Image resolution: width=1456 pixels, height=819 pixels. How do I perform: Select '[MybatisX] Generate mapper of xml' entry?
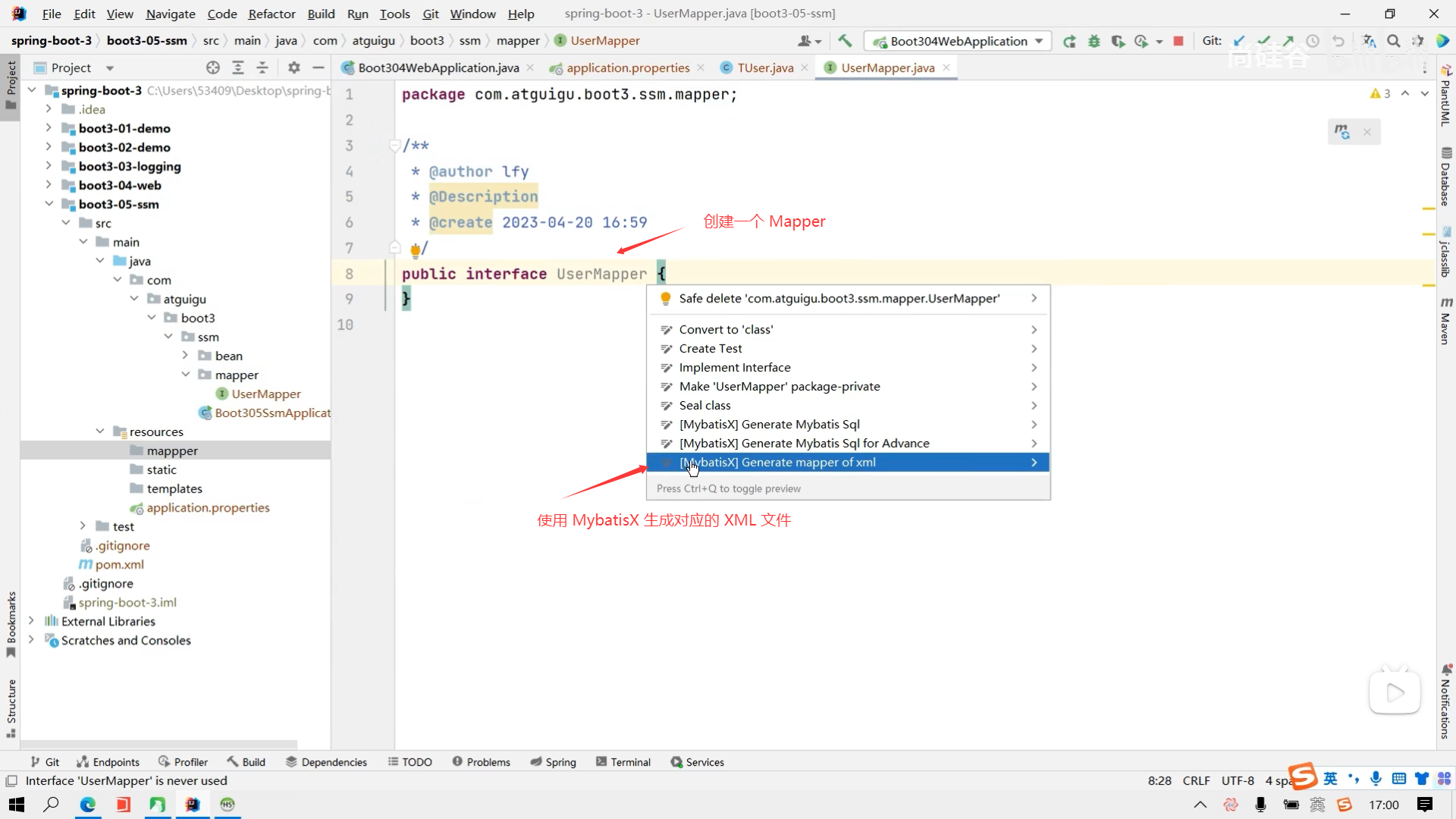(x=777, y=462)
